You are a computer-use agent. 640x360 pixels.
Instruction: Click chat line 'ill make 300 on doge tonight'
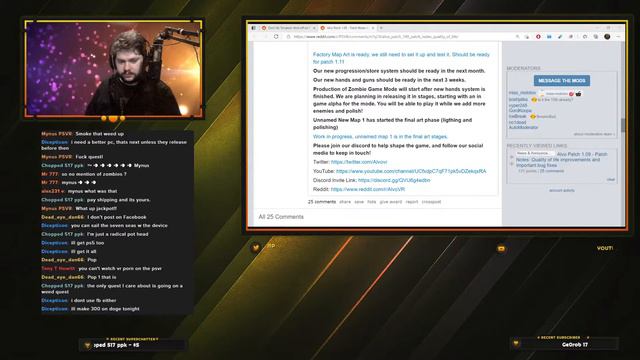105,309
